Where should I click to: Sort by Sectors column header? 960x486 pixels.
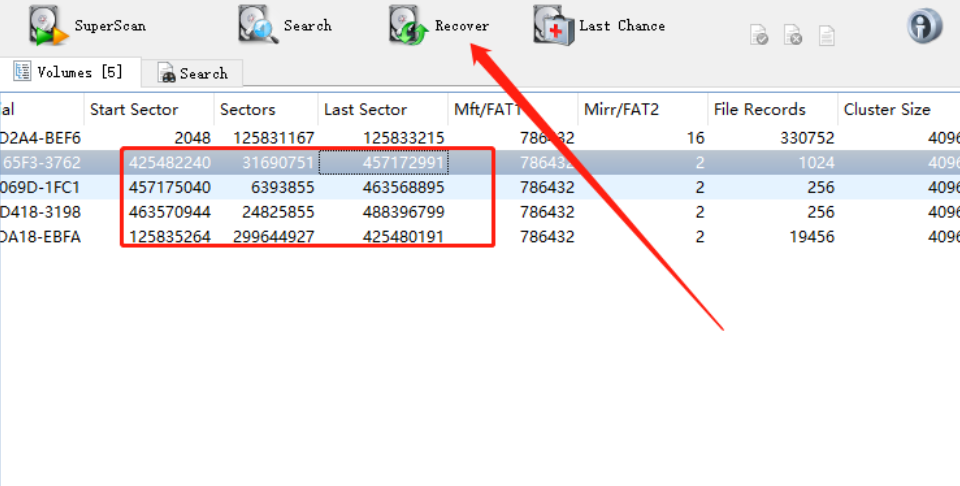click(266, 110)
